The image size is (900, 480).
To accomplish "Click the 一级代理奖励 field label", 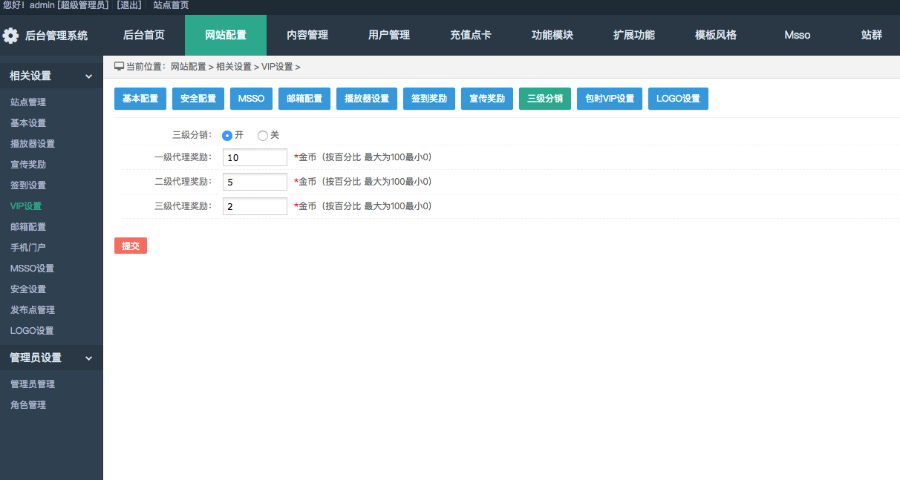I will click(x=183, y=157).
